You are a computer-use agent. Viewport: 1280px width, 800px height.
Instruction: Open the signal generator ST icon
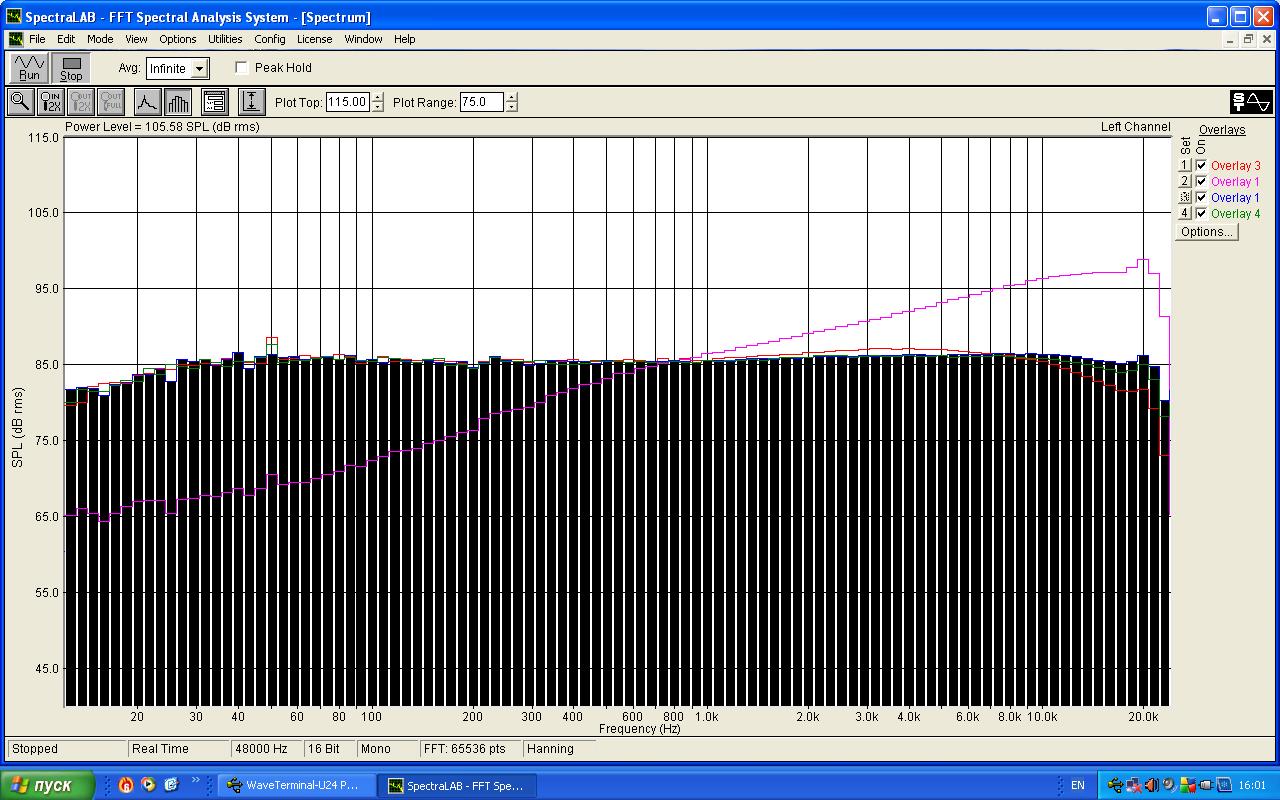click(x=1250, y=102)
